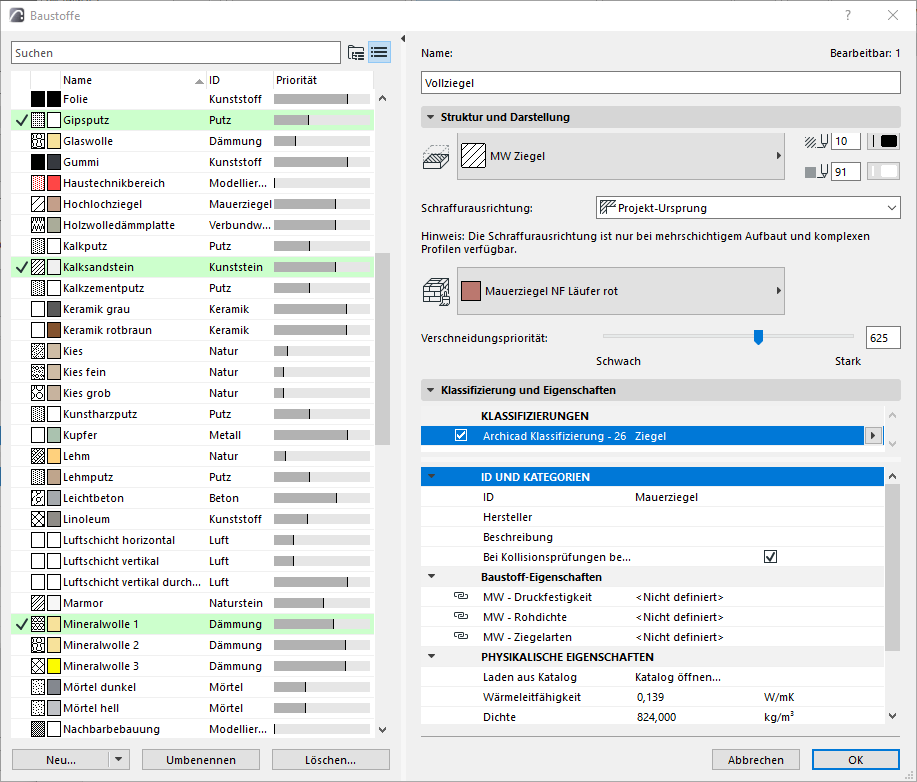Open Mauerziegel NF Läufer rot surface selector
Image resolution: width=917 pixels, height=782 pixels.
pyautogui.click(x=620, y=291)
